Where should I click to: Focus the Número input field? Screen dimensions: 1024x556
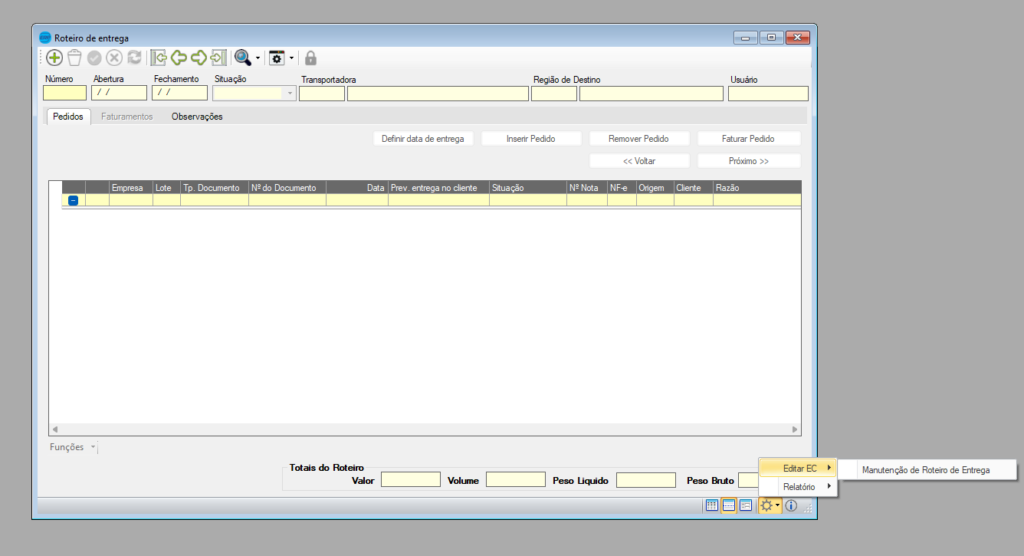(65, 93)
